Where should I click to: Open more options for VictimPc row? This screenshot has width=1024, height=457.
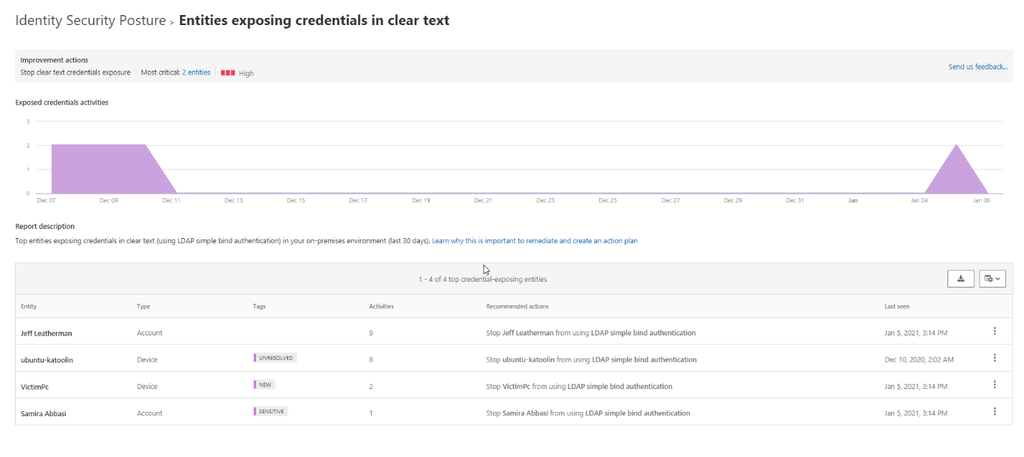[x=995, y=385]
